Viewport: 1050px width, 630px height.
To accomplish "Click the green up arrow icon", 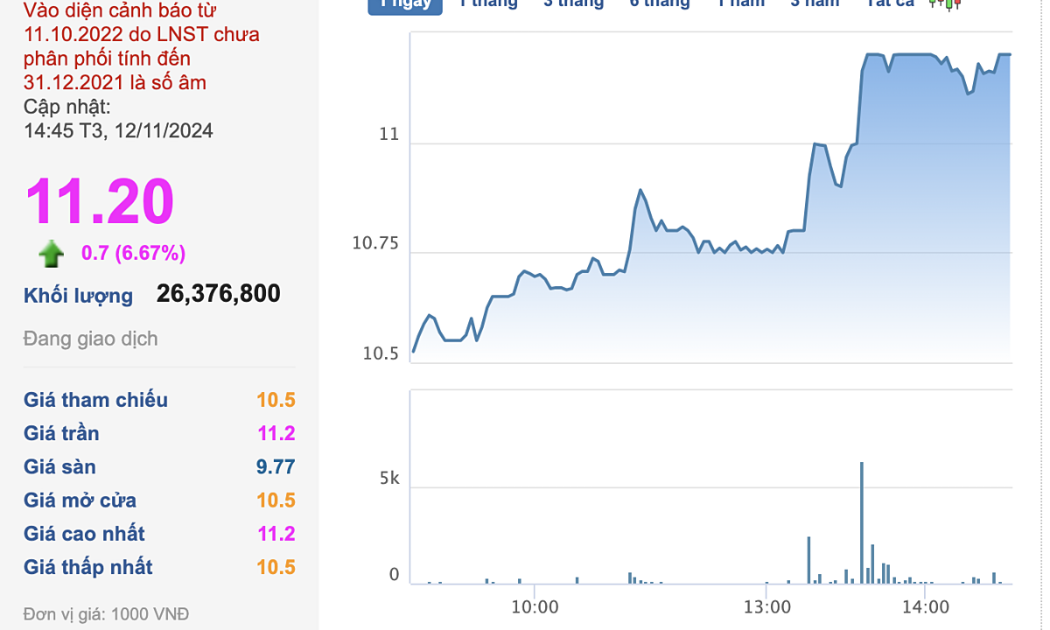I will 51,254.
